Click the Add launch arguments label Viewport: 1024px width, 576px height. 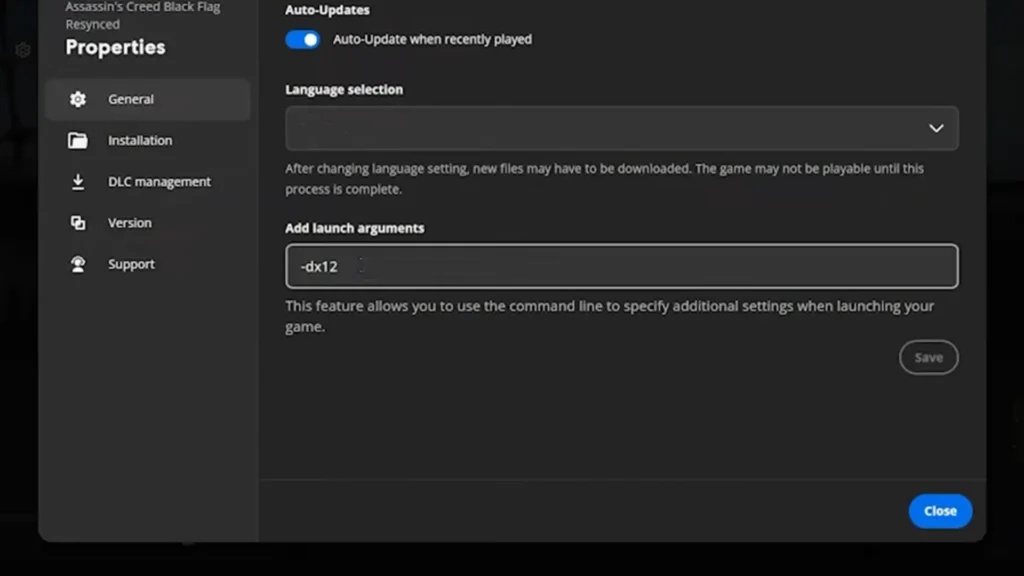click(x=355, y=228)
